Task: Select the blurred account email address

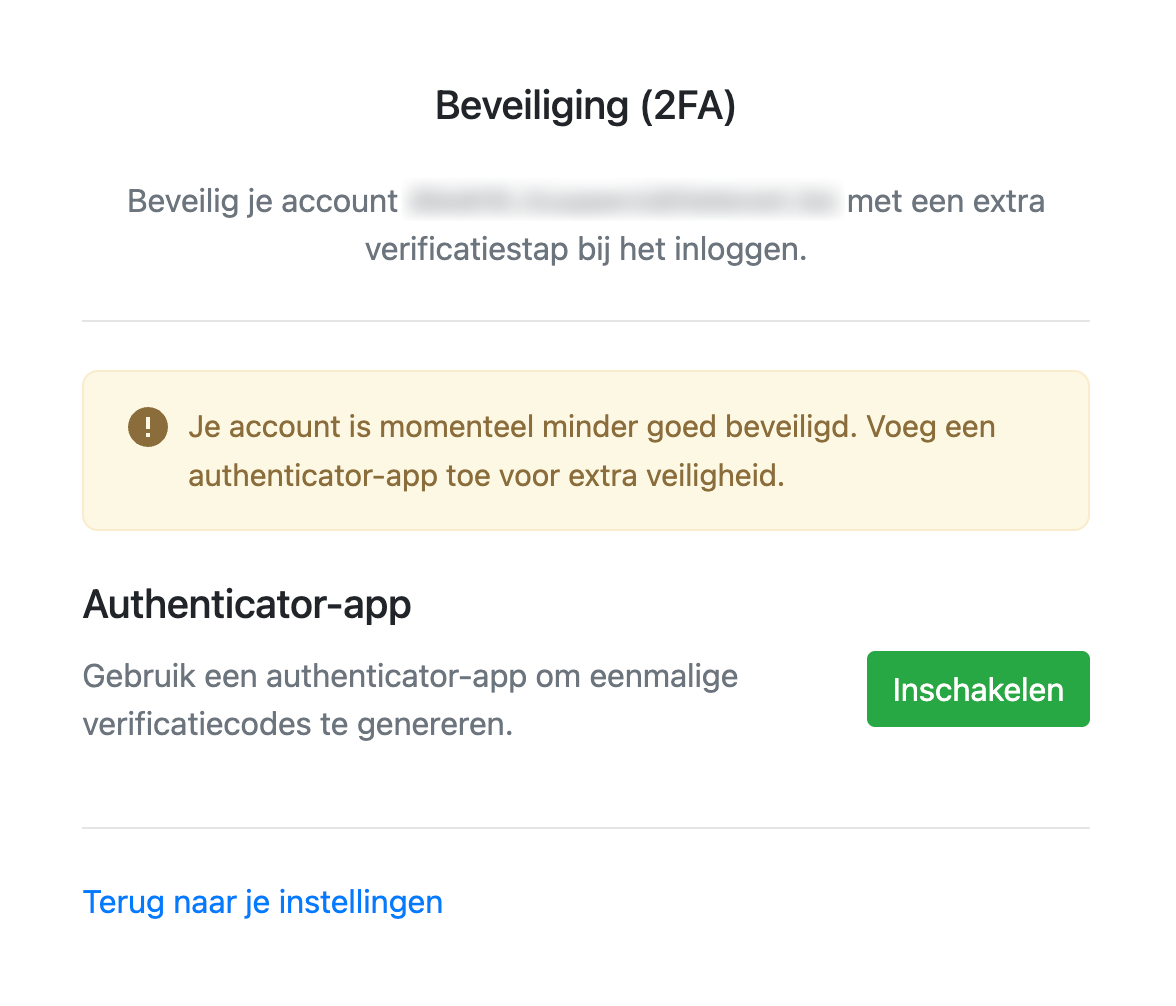Action: tap(622, 201)
